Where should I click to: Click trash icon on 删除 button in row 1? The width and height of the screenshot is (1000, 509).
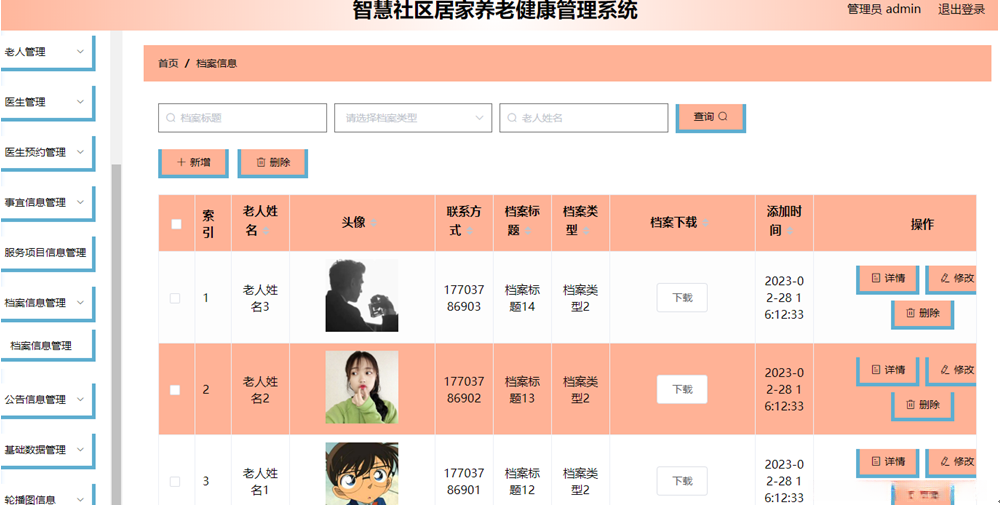point(911,313)
